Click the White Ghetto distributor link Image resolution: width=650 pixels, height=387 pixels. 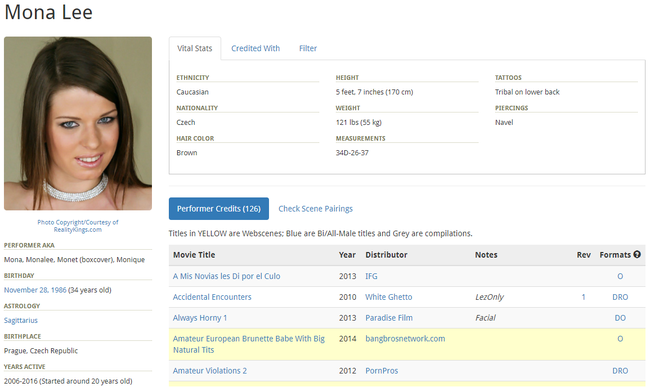(x=389, y=297)
